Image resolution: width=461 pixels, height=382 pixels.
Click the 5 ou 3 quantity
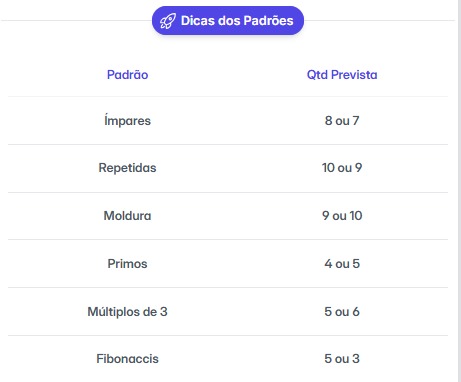click(x=342, y=359)
